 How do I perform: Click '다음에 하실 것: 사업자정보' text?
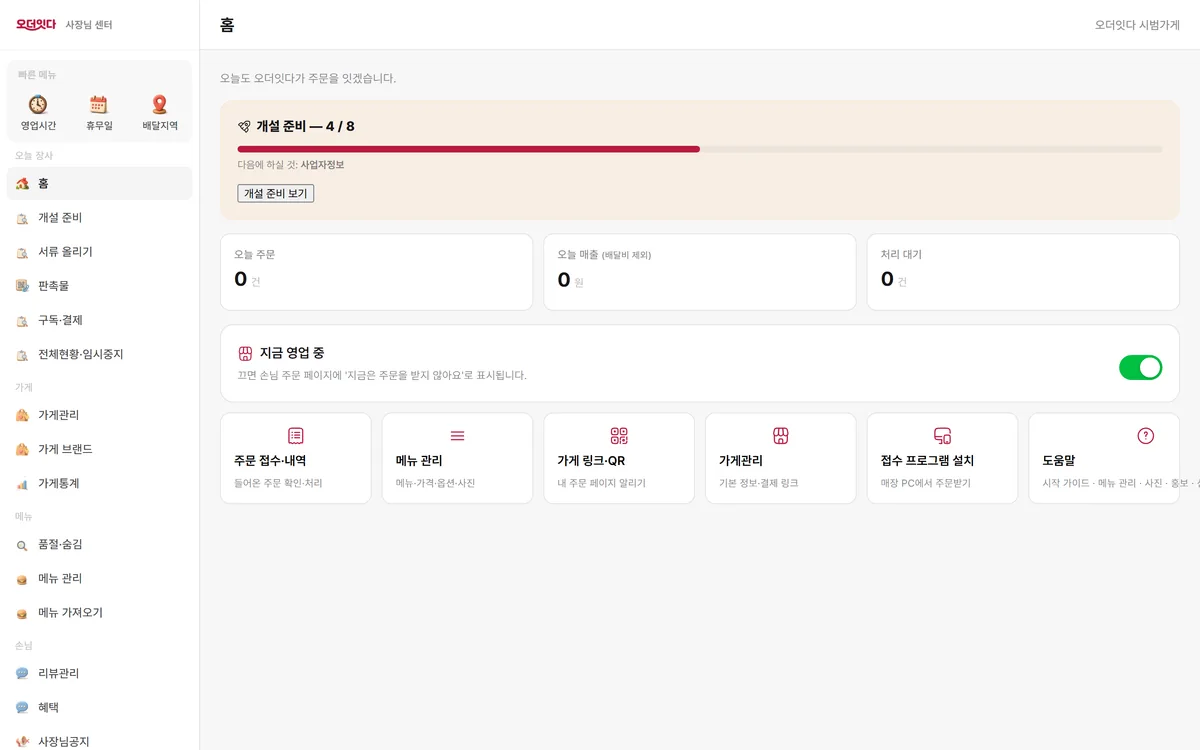coord(291,165)
